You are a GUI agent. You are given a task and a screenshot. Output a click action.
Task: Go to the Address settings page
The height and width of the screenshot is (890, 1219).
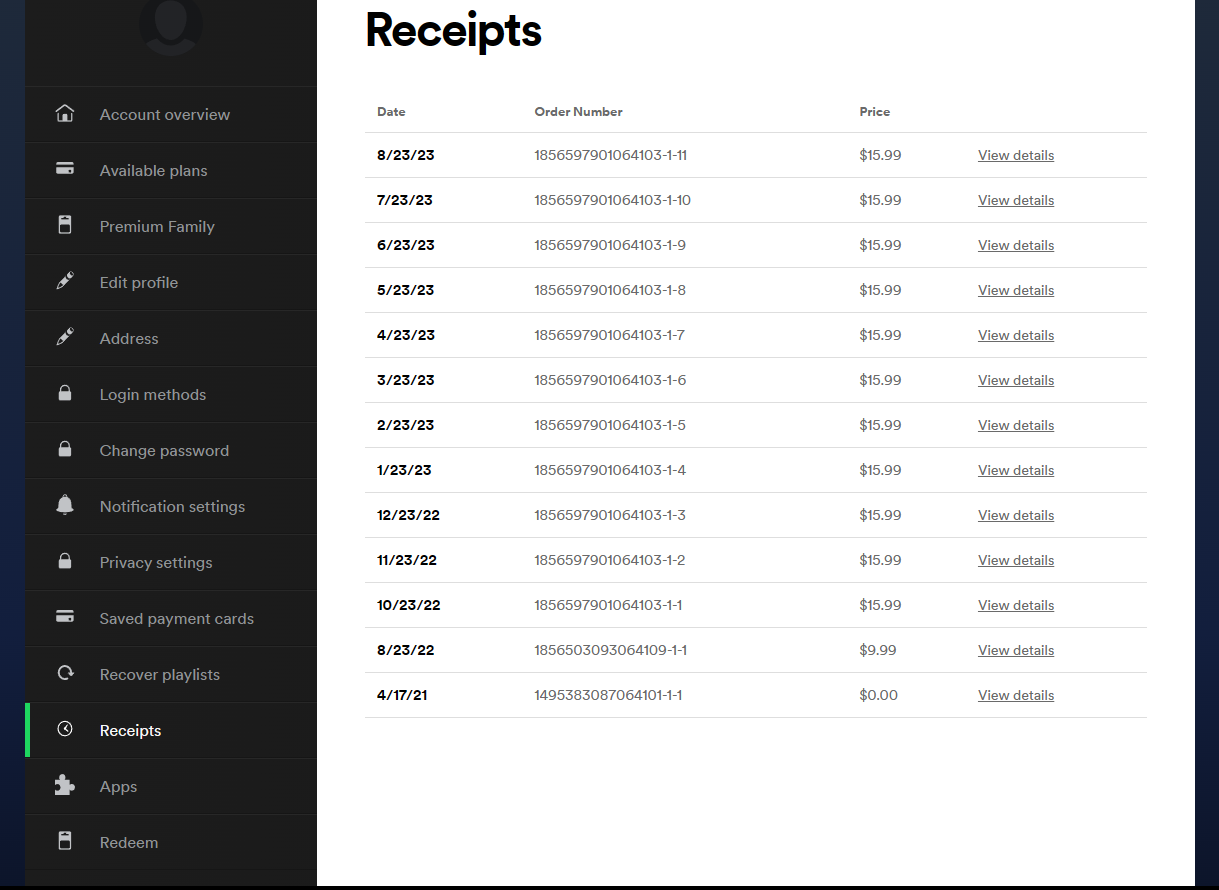point(129,339)
